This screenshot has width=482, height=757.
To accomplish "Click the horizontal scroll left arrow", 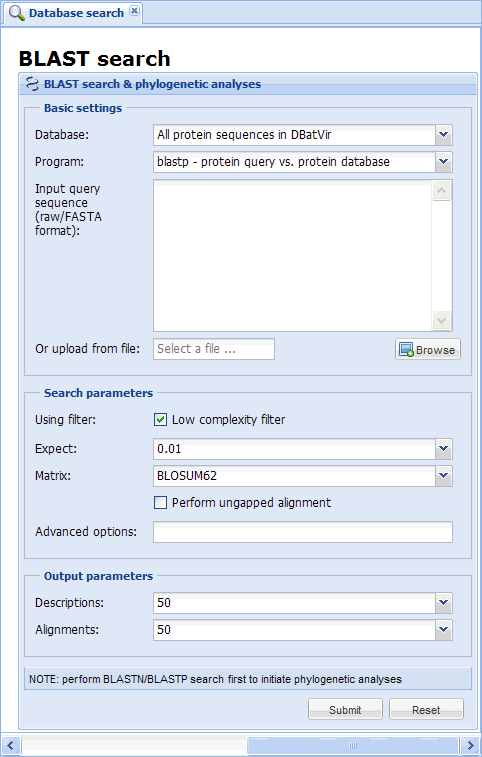I will (x=11, y=745).
